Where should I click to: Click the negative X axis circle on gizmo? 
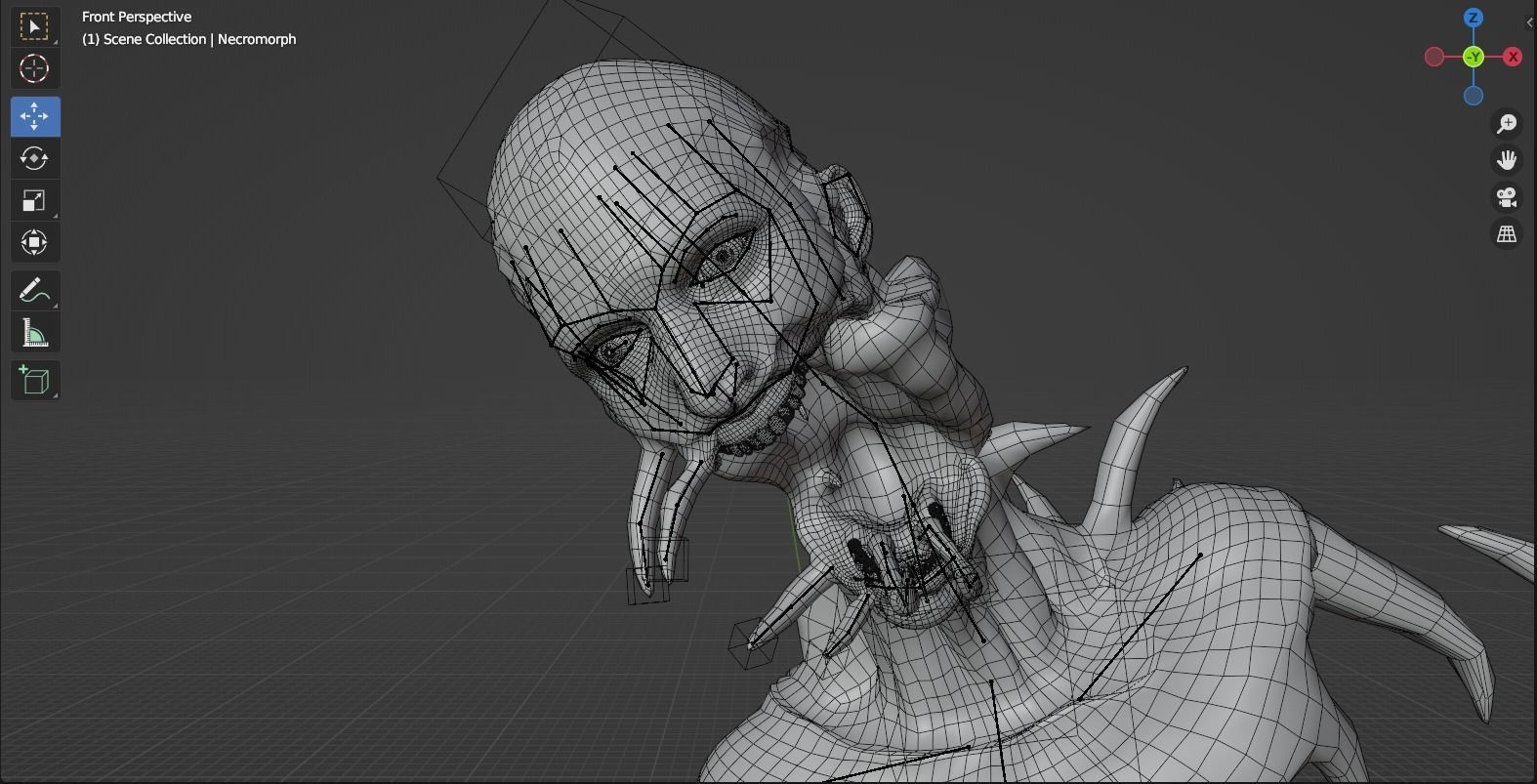(x=1434, y=57)
